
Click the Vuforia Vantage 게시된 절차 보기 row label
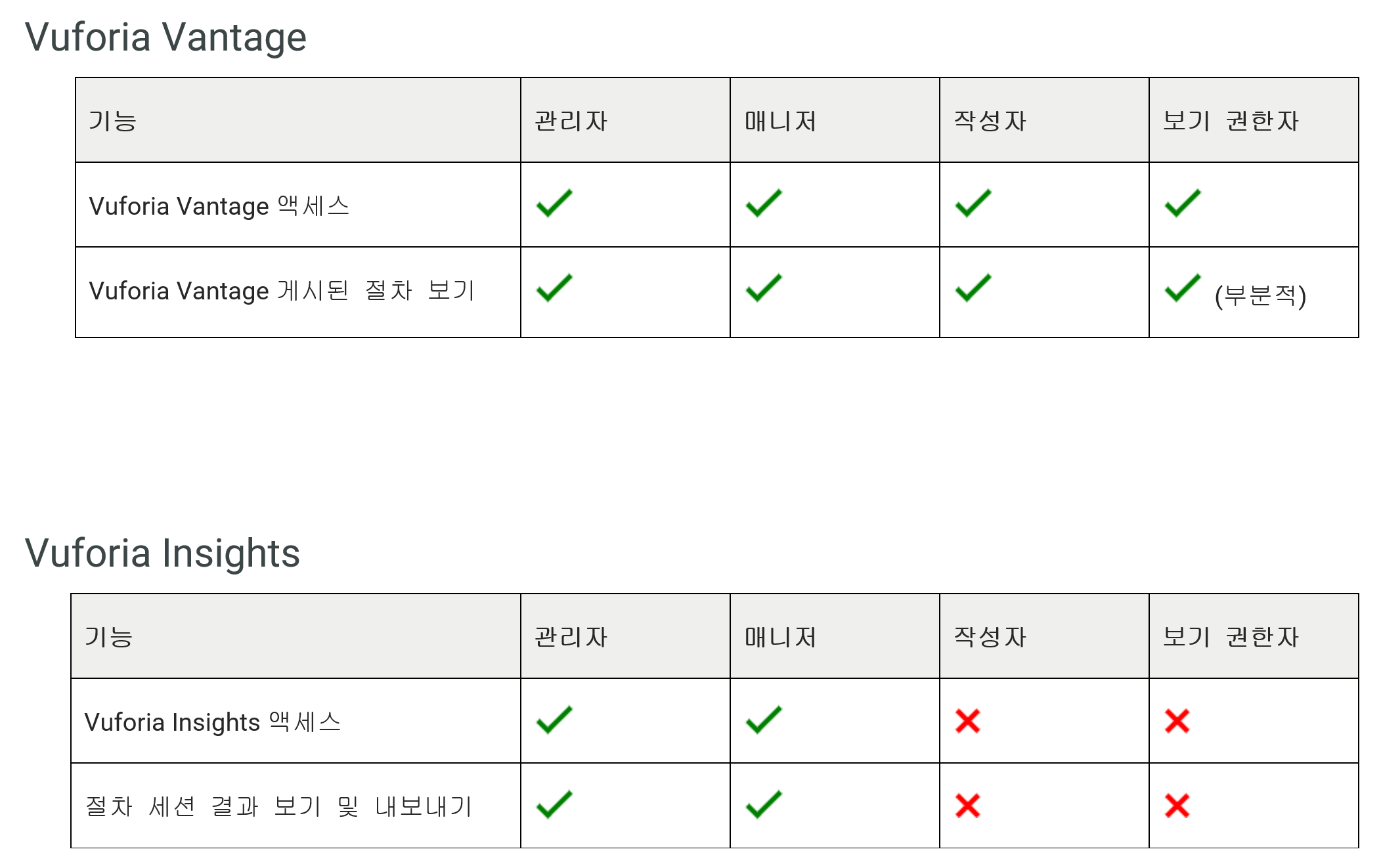[x=282, y=291]
